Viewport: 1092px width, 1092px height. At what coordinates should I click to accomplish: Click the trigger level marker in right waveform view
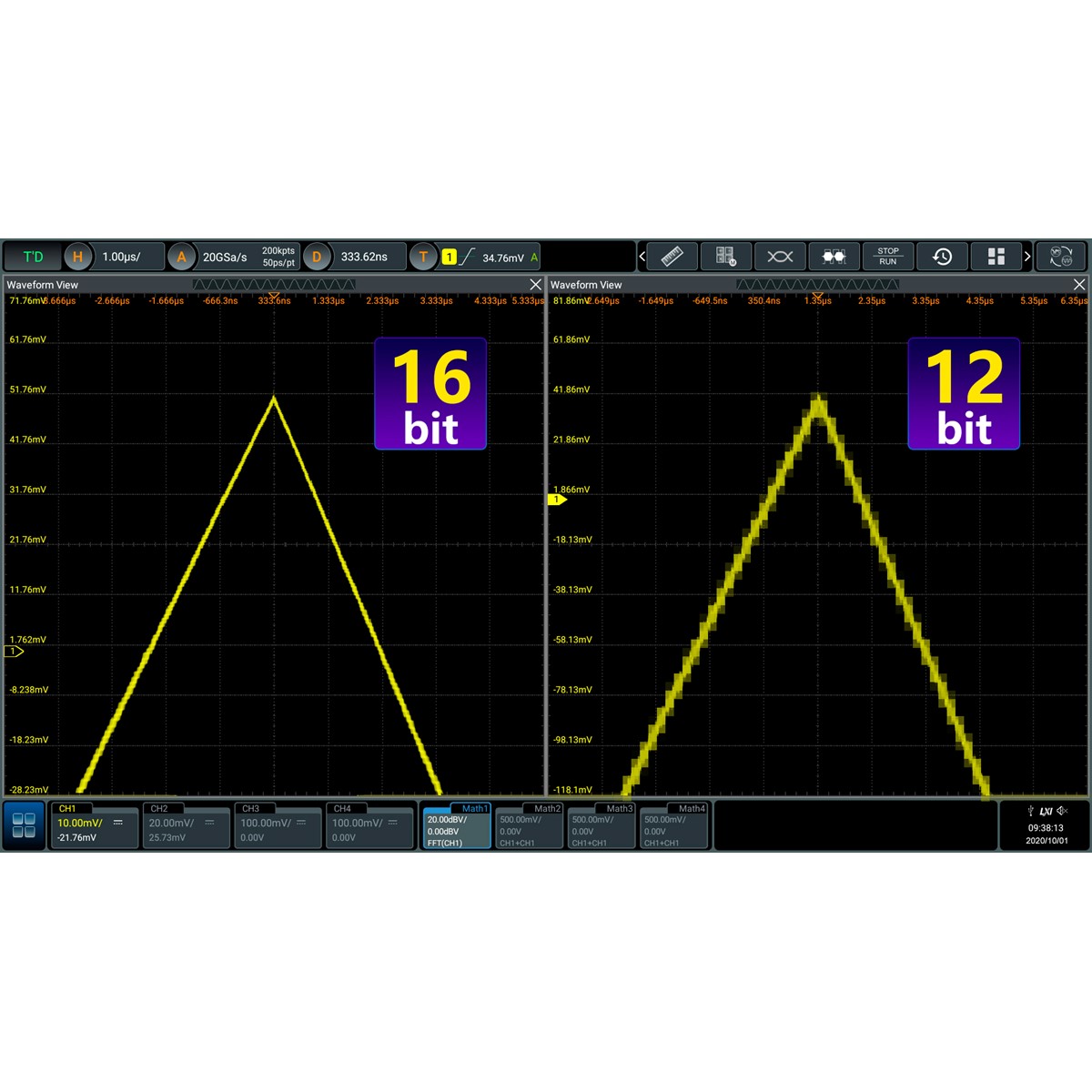556,500
